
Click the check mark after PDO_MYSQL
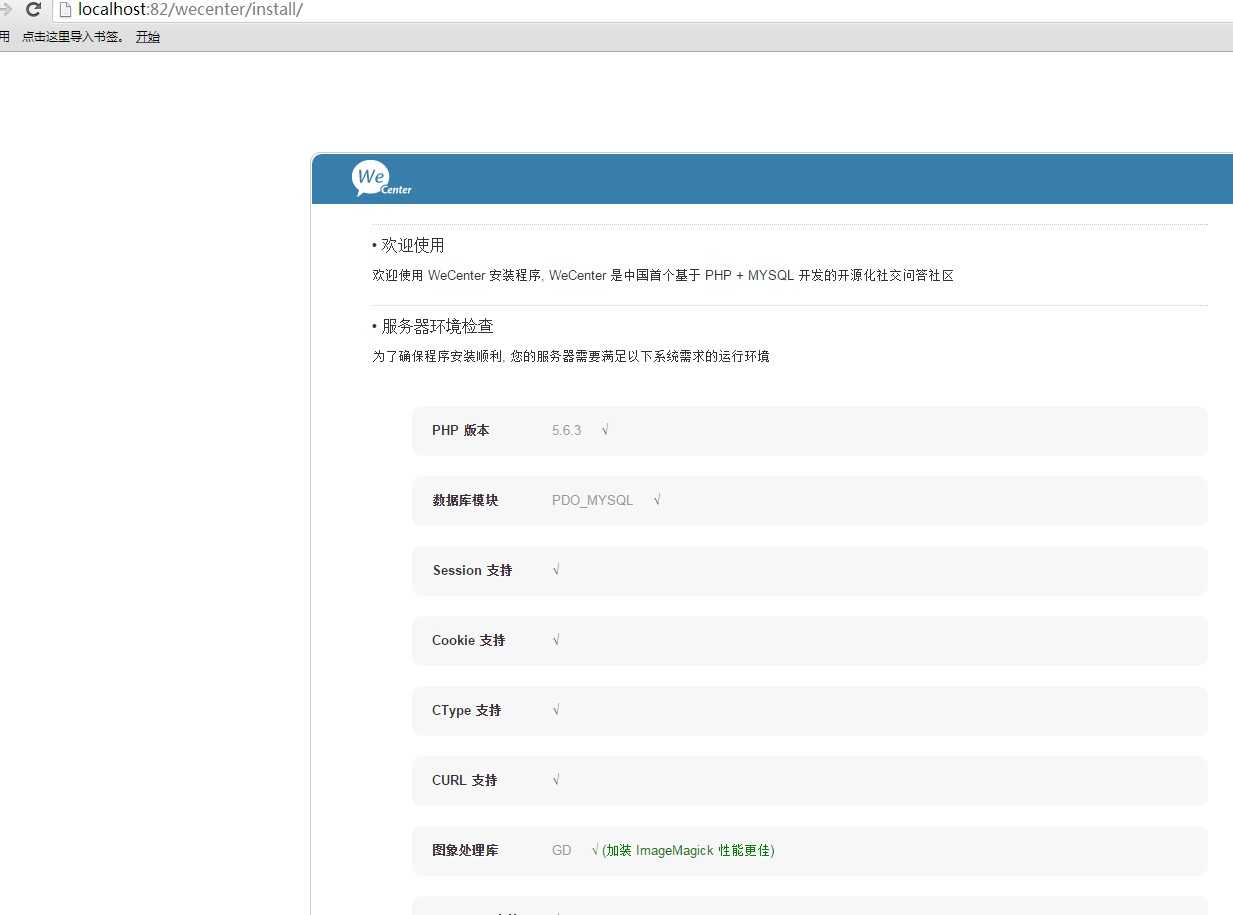tap(657, 500)
